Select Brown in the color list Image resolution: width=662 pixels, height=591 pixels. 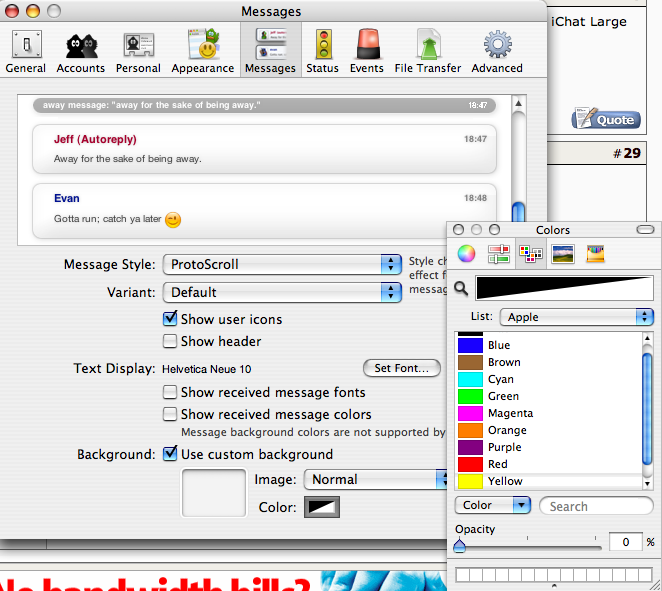[549, 362]
